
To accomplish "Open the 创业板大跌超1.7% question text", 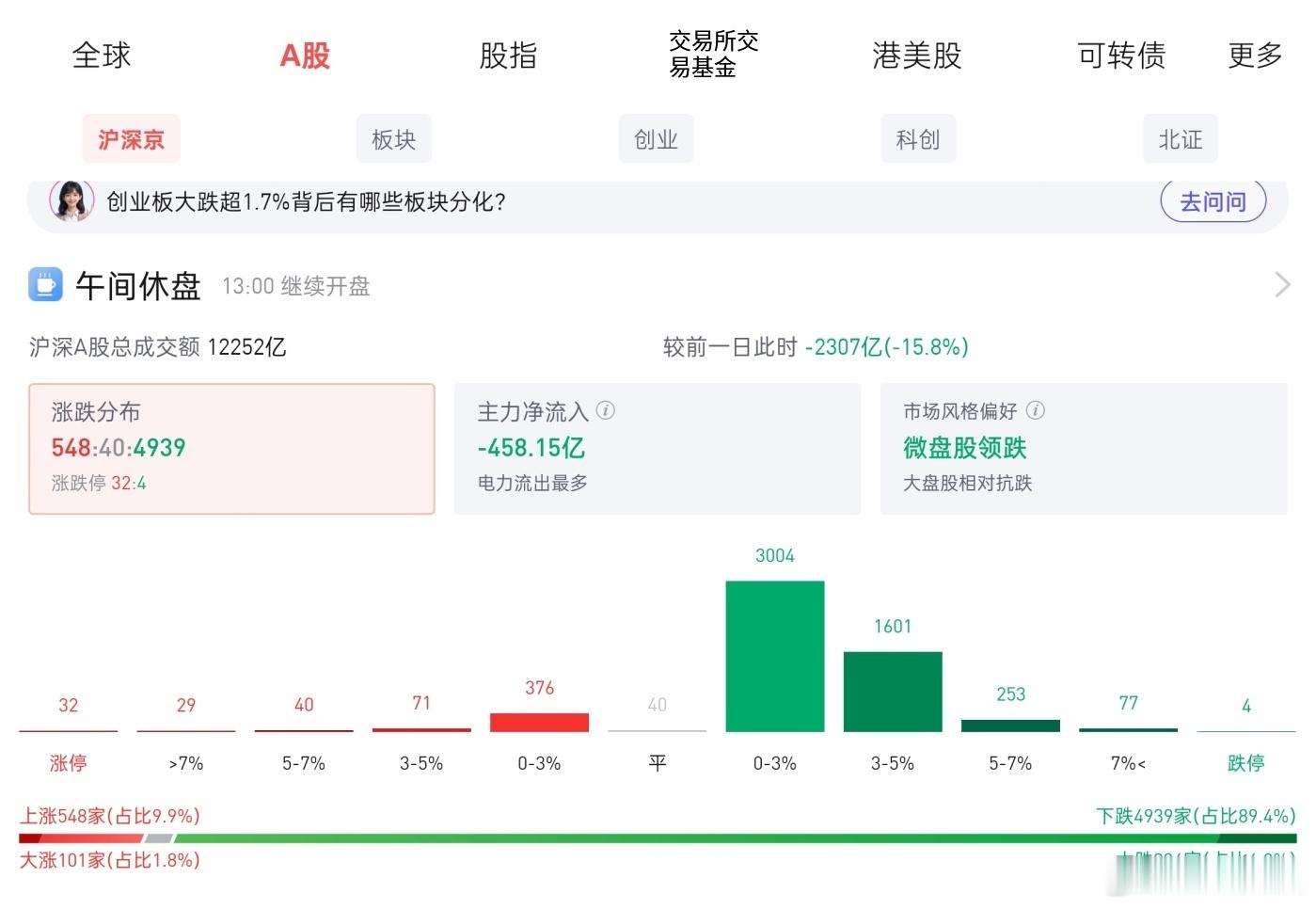I will [306, 201].
